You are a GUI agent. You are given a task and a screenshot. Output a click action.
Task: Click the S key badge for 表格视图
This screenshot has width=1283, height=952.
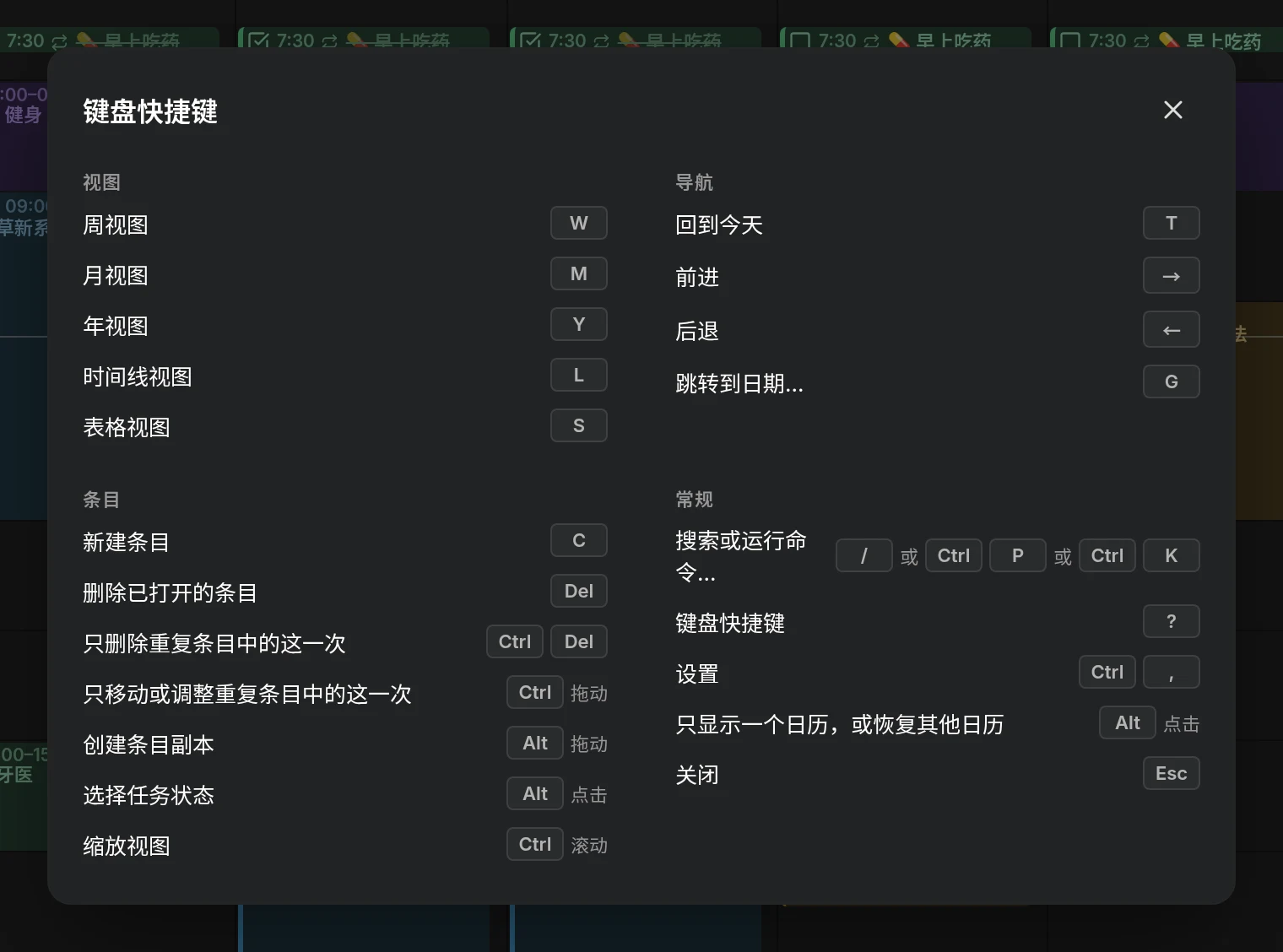click(579, 426)
